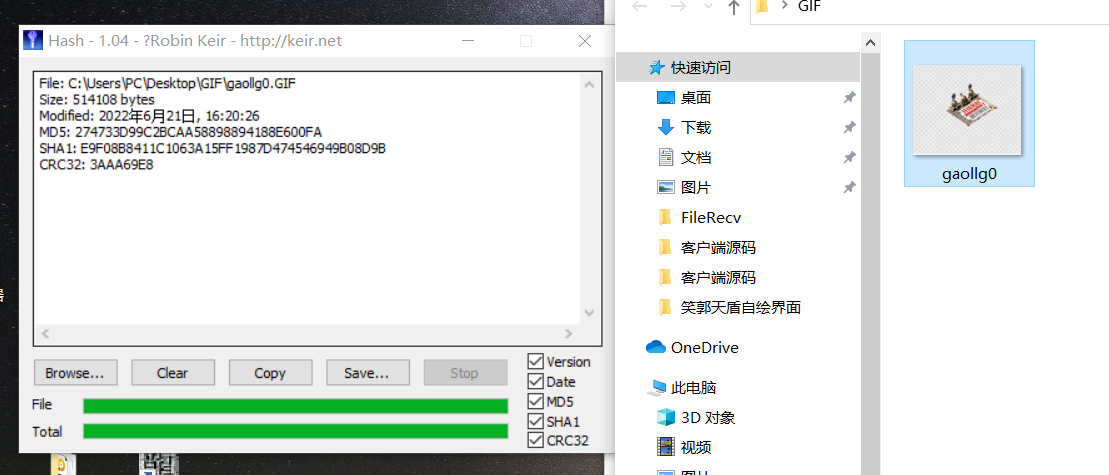
Task: Select the gaollg0 GIF thumbnail
Action: tap(969, 113)
